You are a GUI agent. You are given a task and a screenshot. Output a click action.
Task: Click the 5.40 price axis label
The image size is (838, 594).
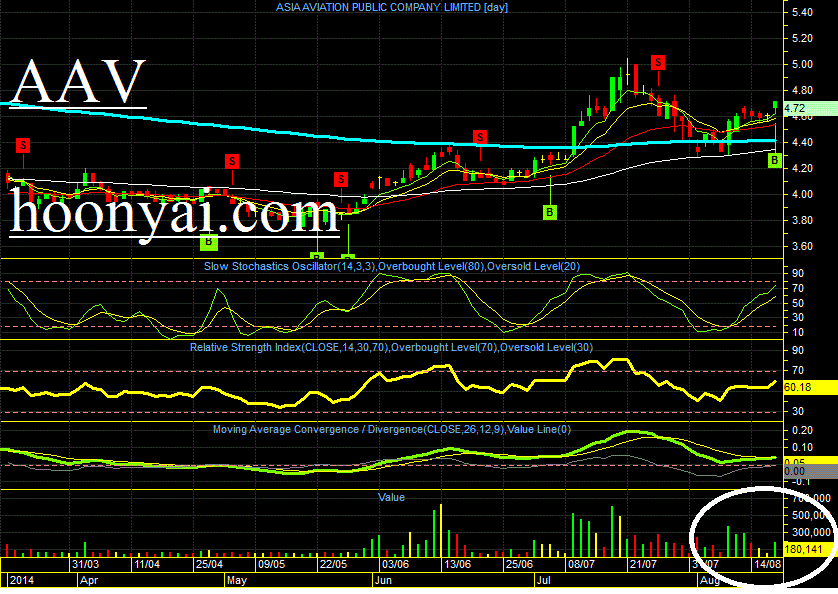pos(802,12)
